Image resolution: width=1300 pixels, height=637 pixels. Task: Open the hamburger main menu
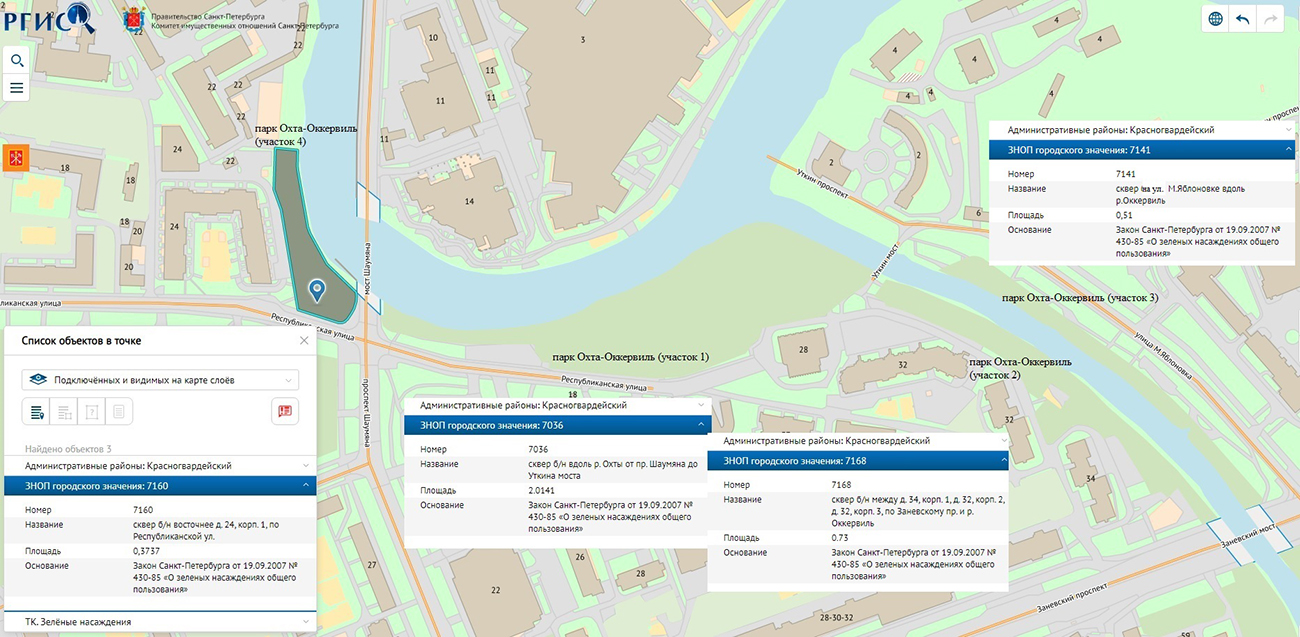tap(17, 88)
